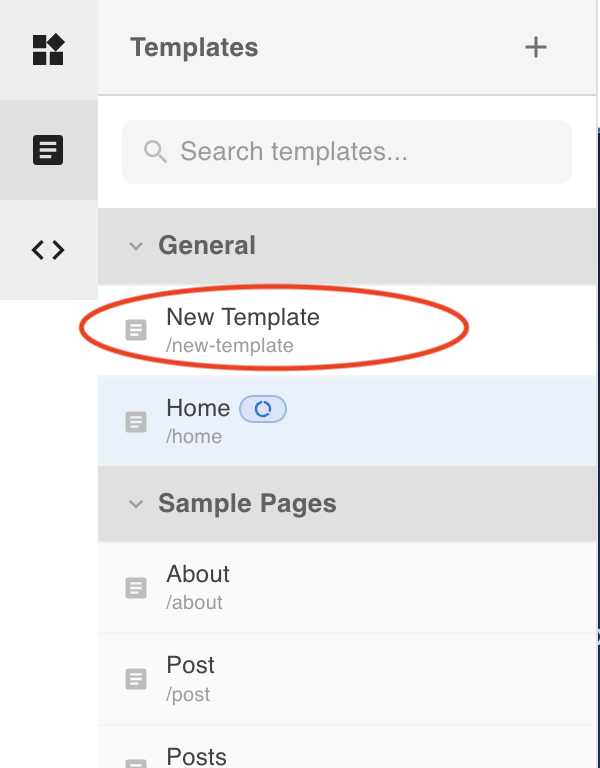This screenshot has height=768, width=600.
Task: Open the Post sample page
Action: pyautogui.click(x=191, y=666)
